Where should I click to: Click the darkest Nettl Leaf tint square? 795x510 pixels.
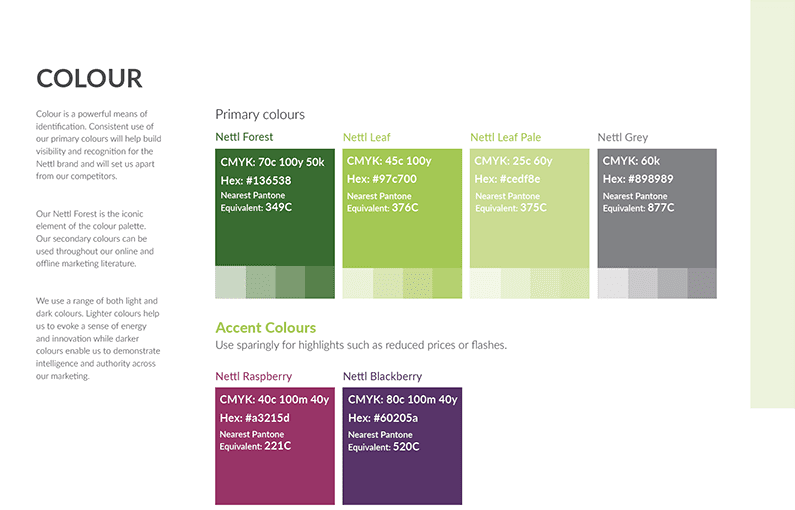447,283
